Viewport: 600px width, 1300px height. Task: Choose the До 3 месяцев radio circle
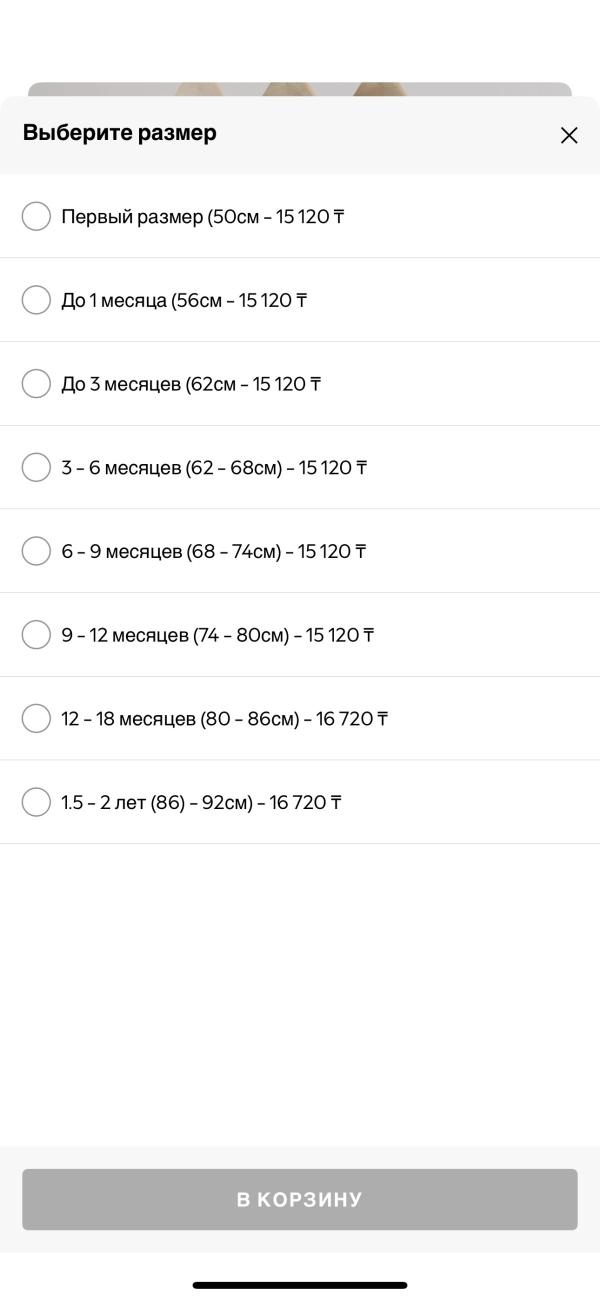[x=36, y=384]
